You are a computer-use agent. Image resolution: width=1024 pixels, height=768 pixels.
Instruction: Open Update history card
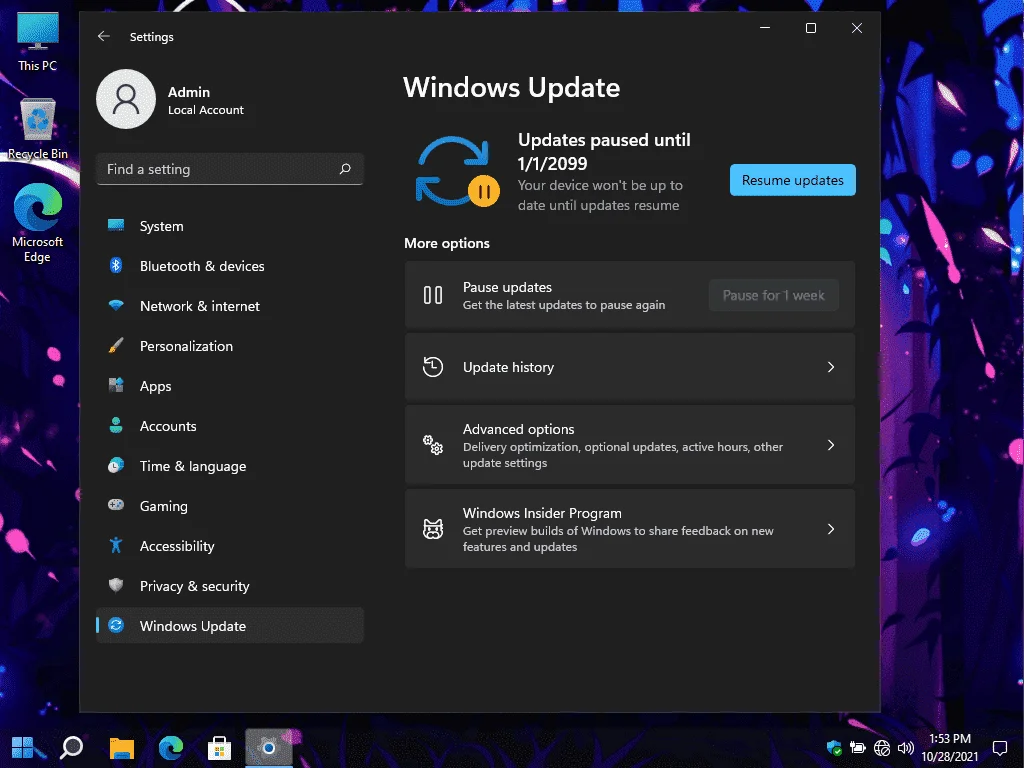[x=630, y=366]
